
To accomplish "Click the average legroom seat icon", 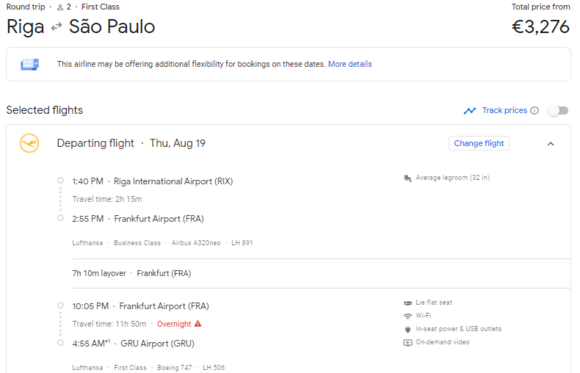I will coord(408,178).
